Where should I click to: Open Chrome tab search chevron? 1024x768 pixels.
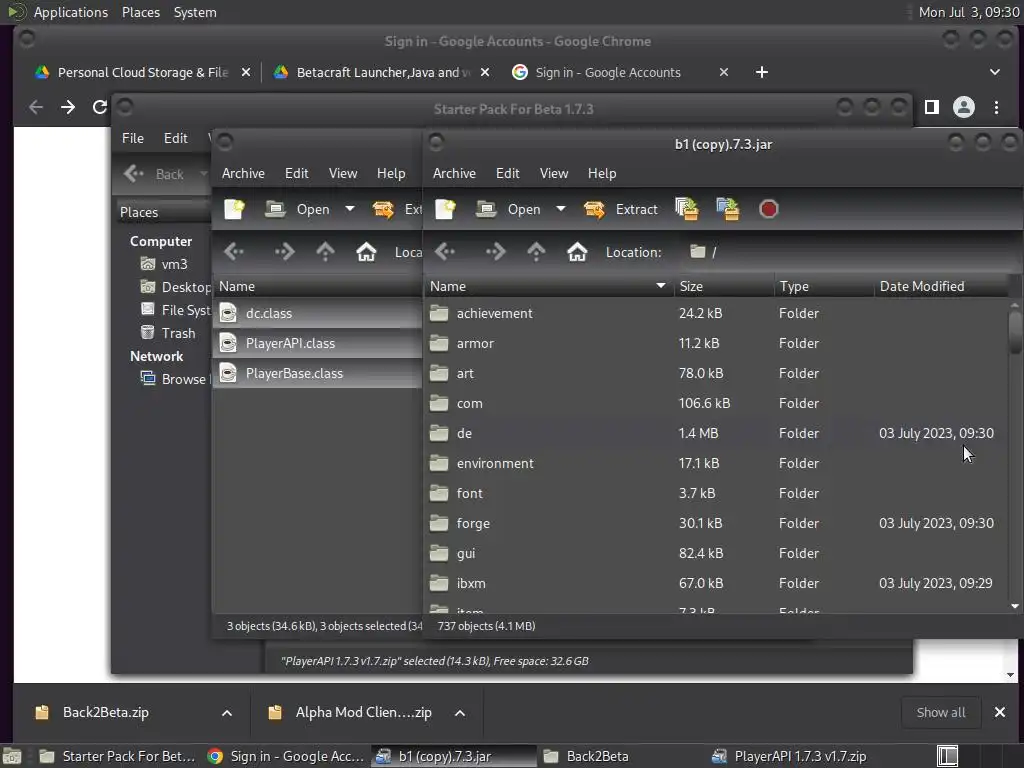995,72
